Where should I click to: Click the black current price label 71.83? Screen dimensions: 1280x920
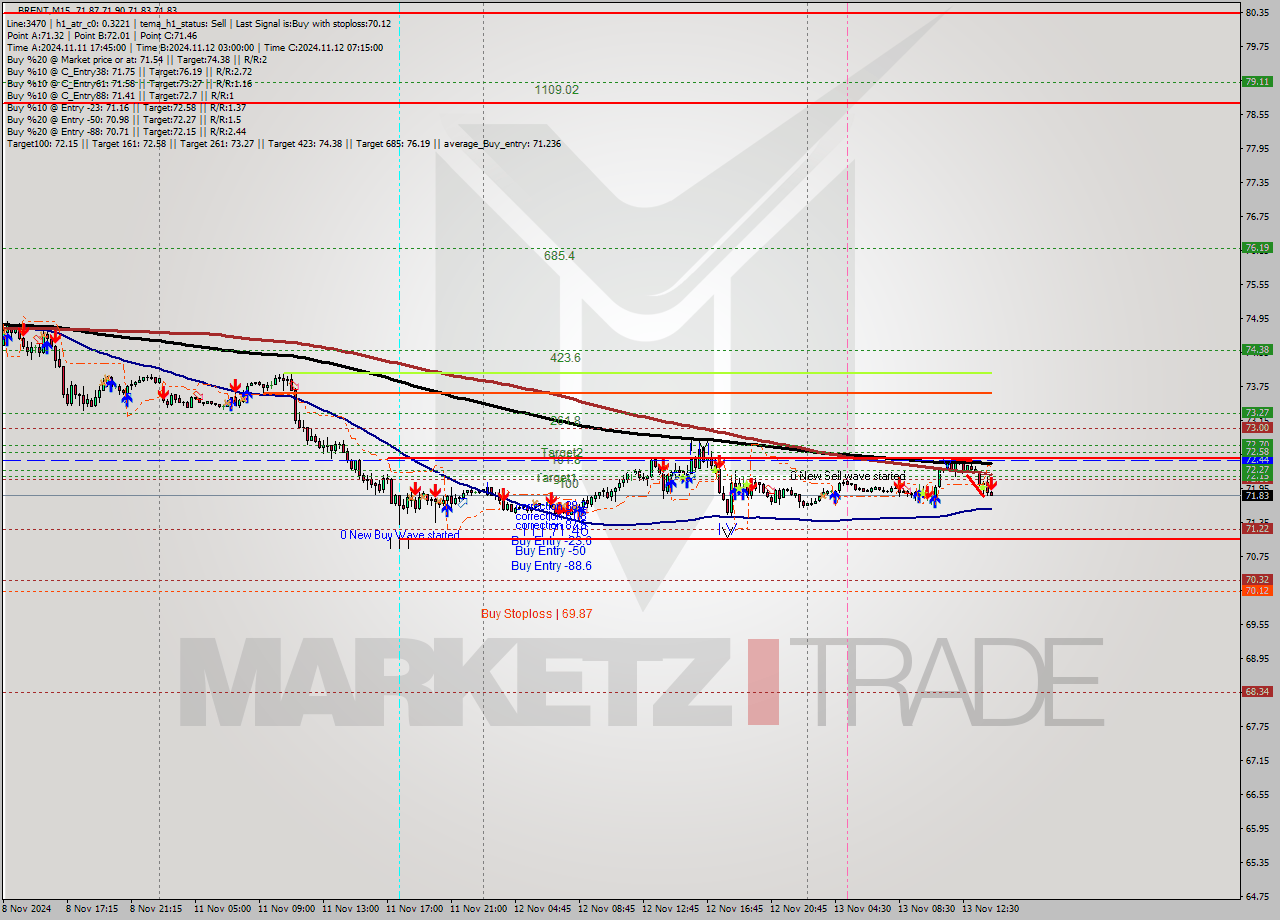1257,495
